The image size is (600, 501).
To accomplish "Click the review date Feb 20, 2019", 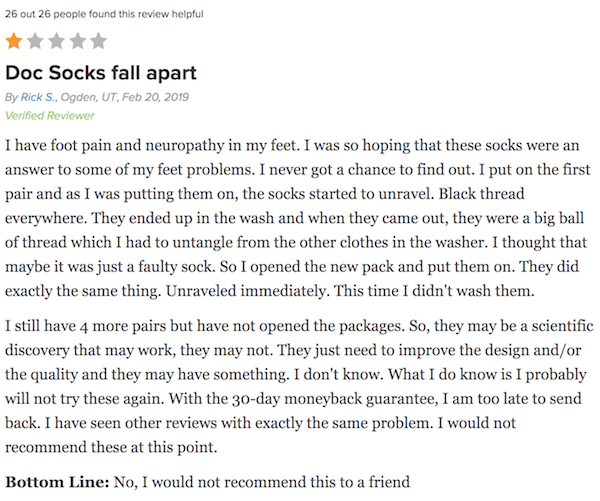I will click(155, 97).
